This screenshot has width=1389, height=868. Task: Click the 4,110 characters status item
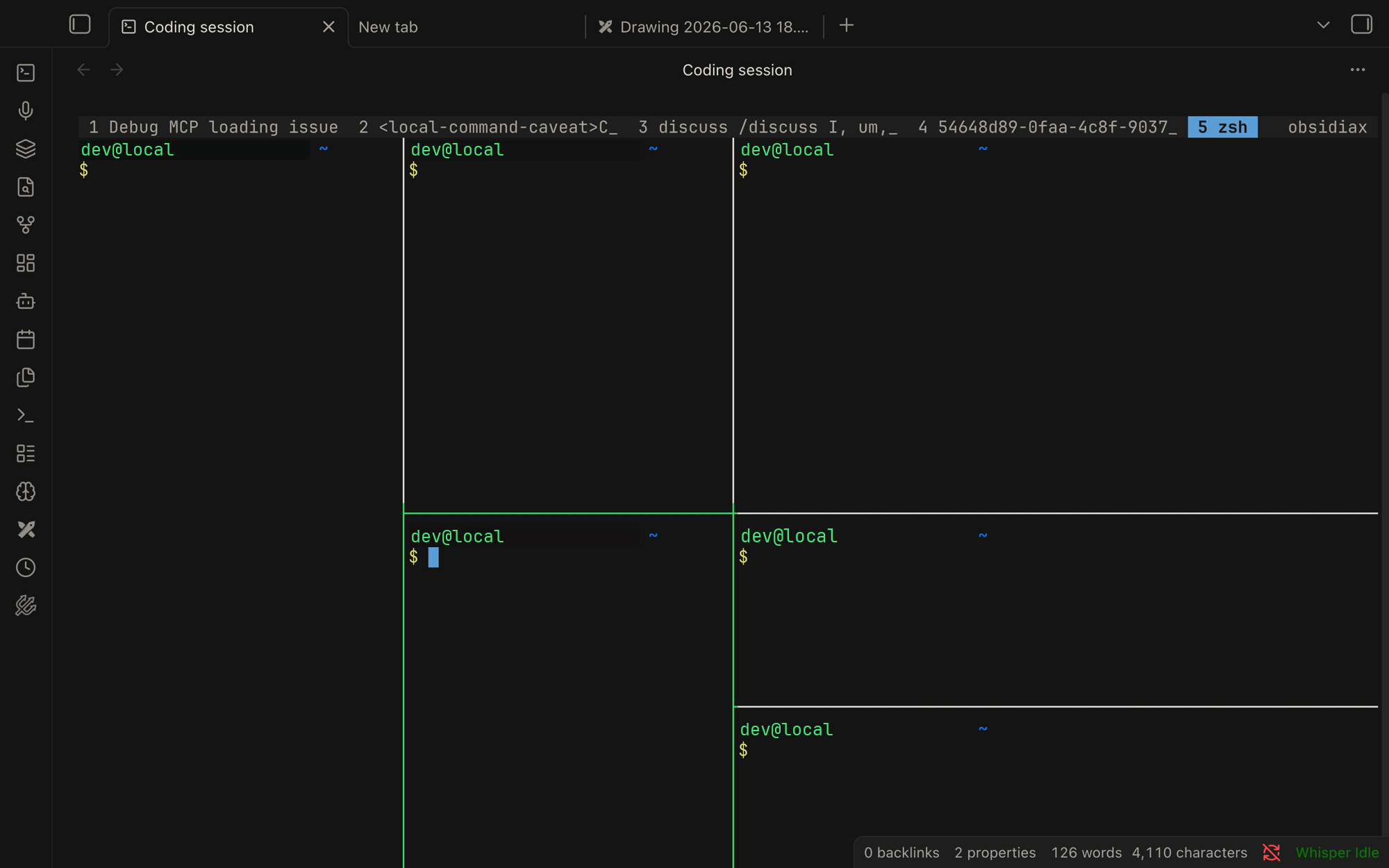click(1189, 853)
